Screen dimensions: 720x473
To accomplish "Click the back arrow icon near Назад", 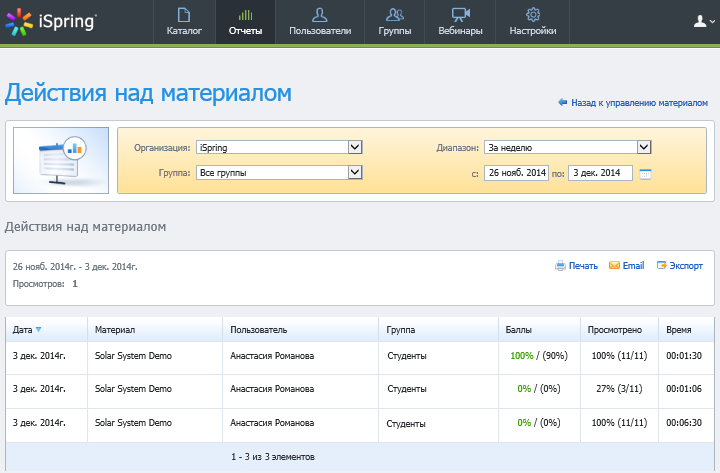I will pos(562,102).
